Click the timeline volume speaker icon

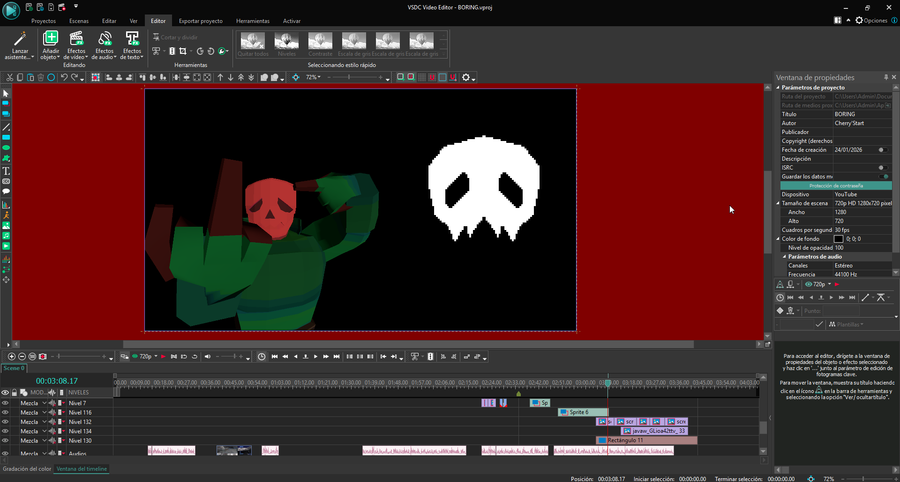click(207, 356)
